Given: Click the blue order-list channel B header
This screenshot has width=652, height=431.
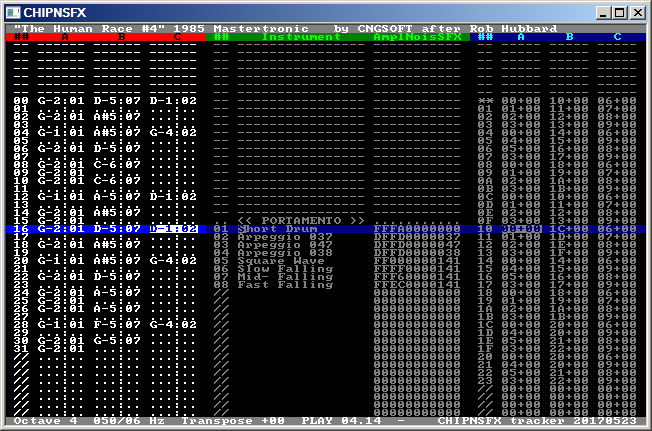Looking at the screenshot, I should 569,37.
